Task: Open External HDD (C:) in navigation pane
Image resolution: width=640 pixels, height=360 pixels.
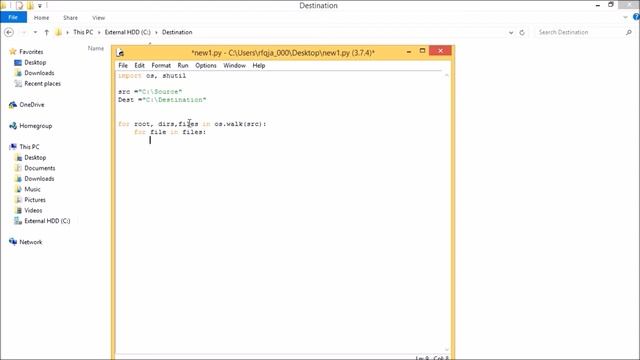Action: coord(47,221)
